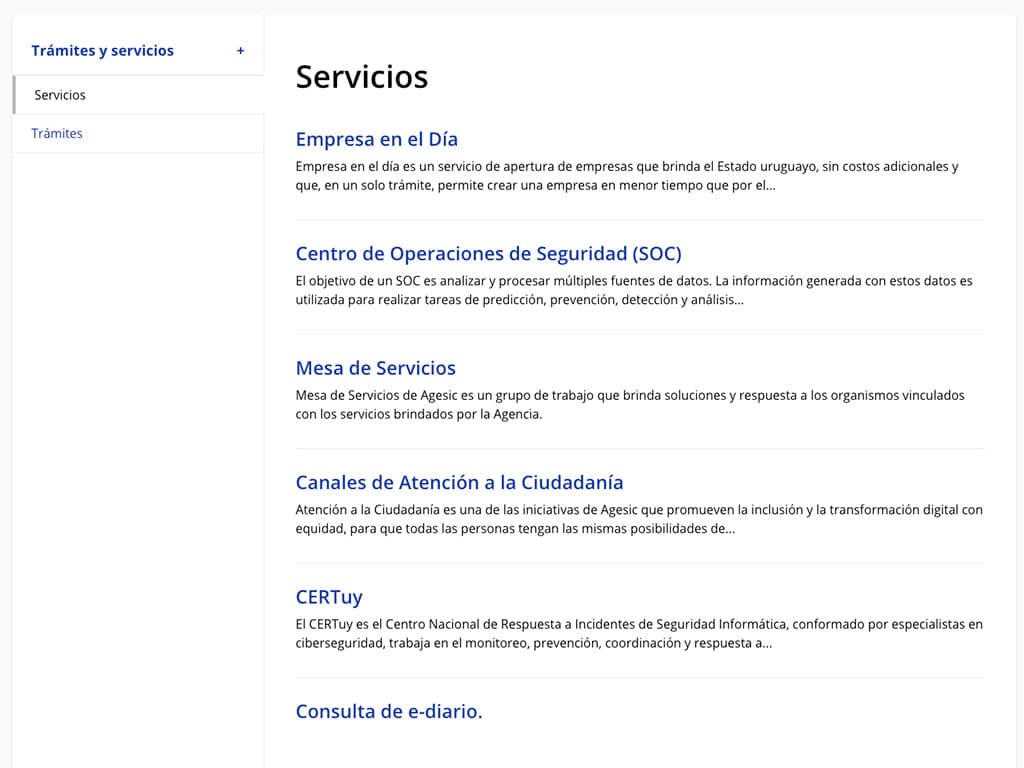The height and width of the screenshot is (768, 1024).
Task: Click the SOC description starting 'El objetivo de un SOC'
Action: (634, 291)
